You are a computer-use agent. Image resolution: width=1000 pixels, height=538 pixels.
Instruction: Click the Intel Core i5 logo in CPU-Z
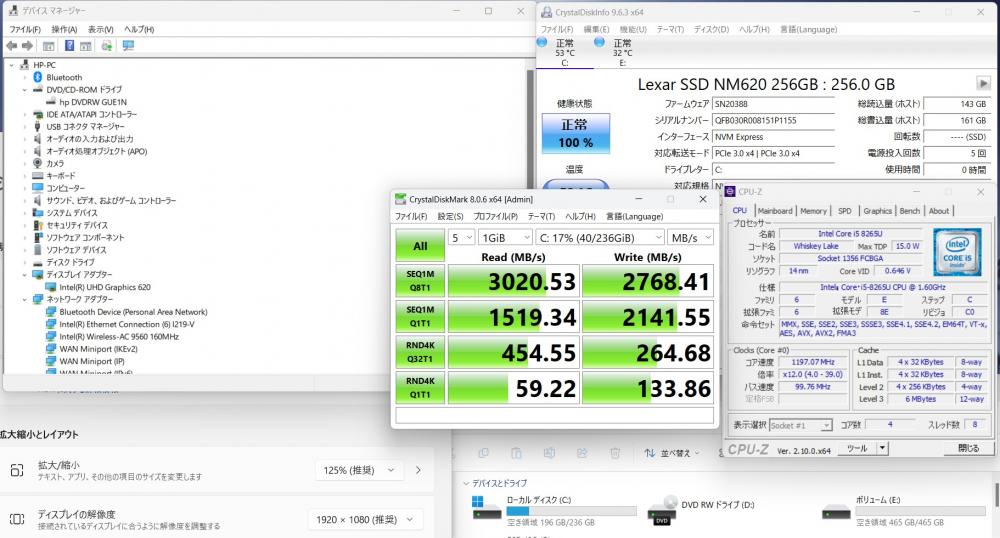(957, 252)
